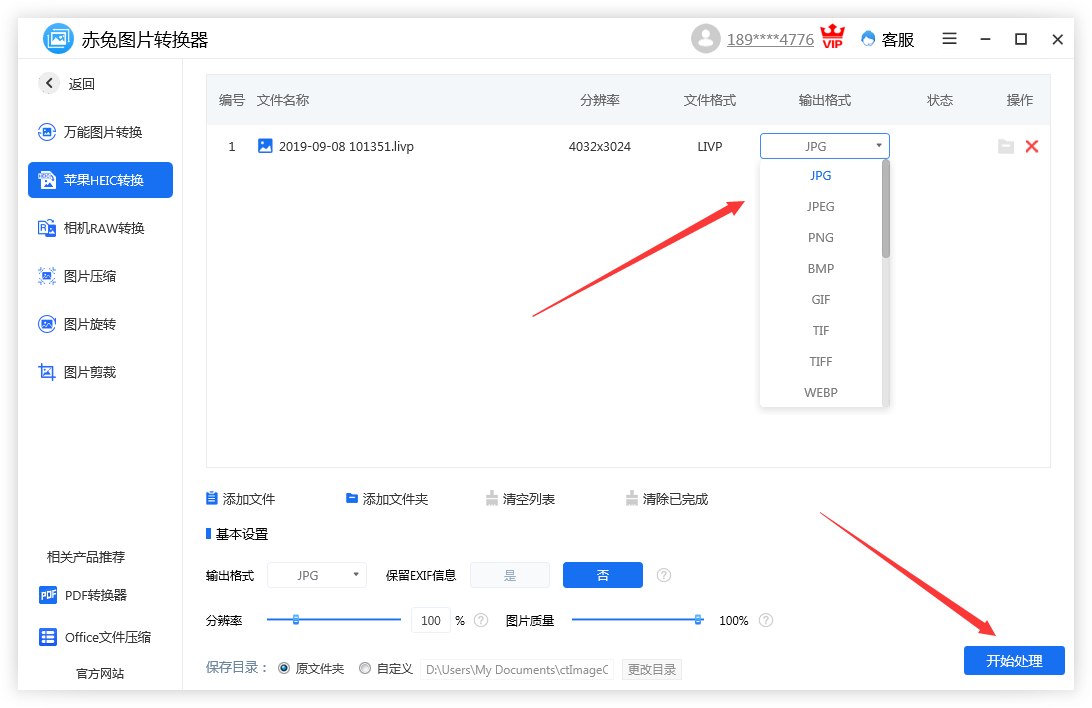This screenshot has height=708, width=1092.
Task: Click the LIVP file format cell
Action: pyautogui.click(x=710, y=146)
